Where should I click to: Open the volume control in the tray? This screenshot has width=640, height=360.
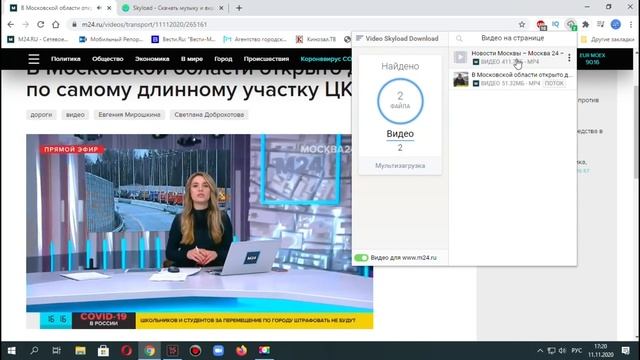coord(562,351)
